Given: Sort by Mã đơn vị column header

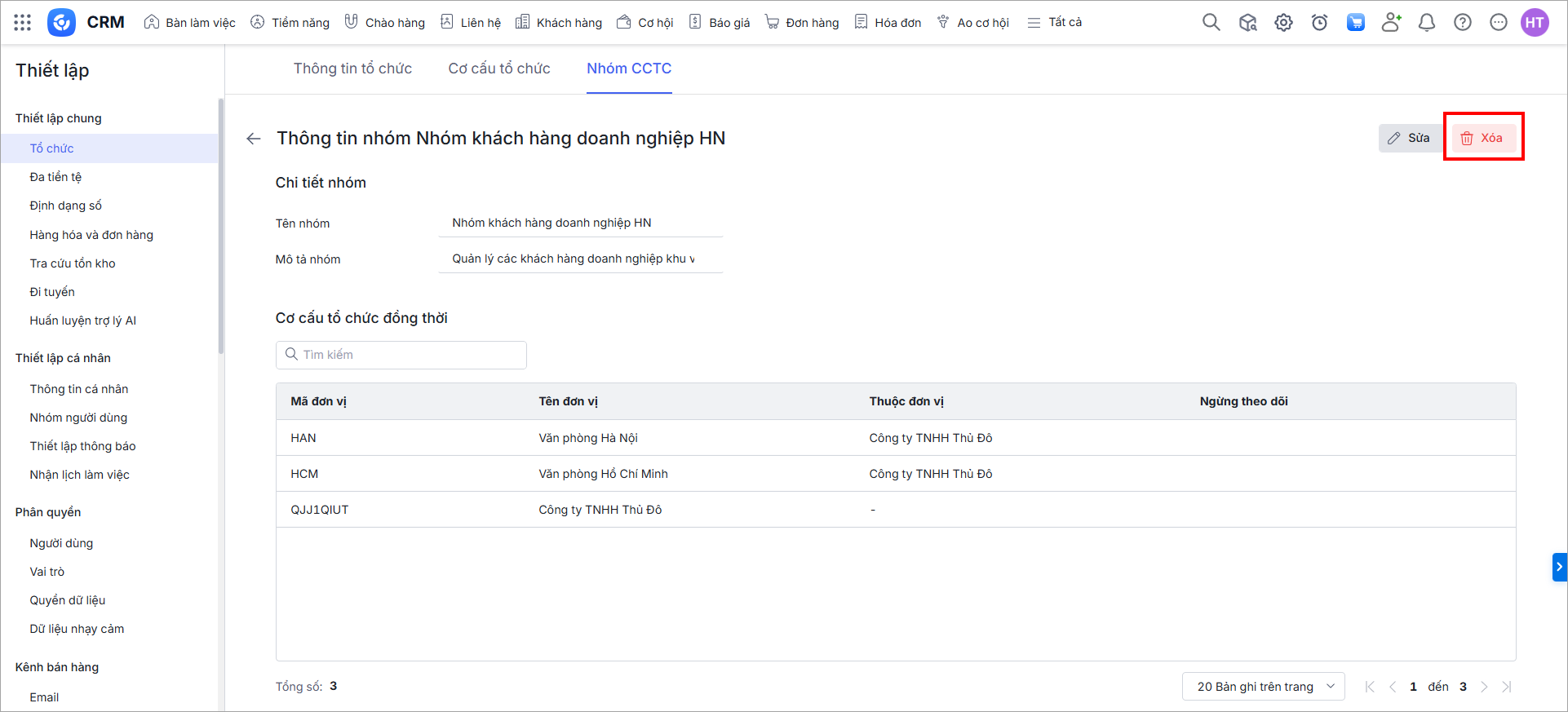Looking at the screenshot, I should click(x=318, y=401).
